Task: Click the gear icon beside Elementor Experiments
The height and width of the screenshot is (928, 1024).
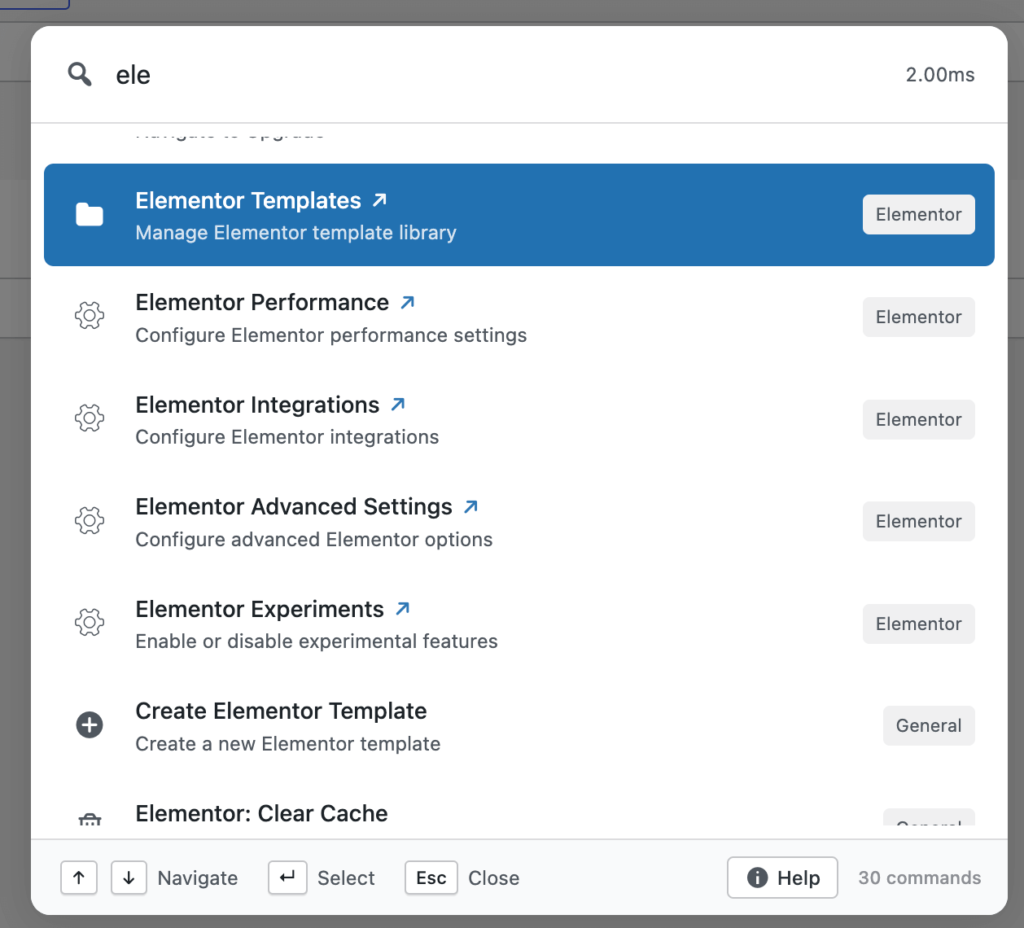Action: (89, 622)
